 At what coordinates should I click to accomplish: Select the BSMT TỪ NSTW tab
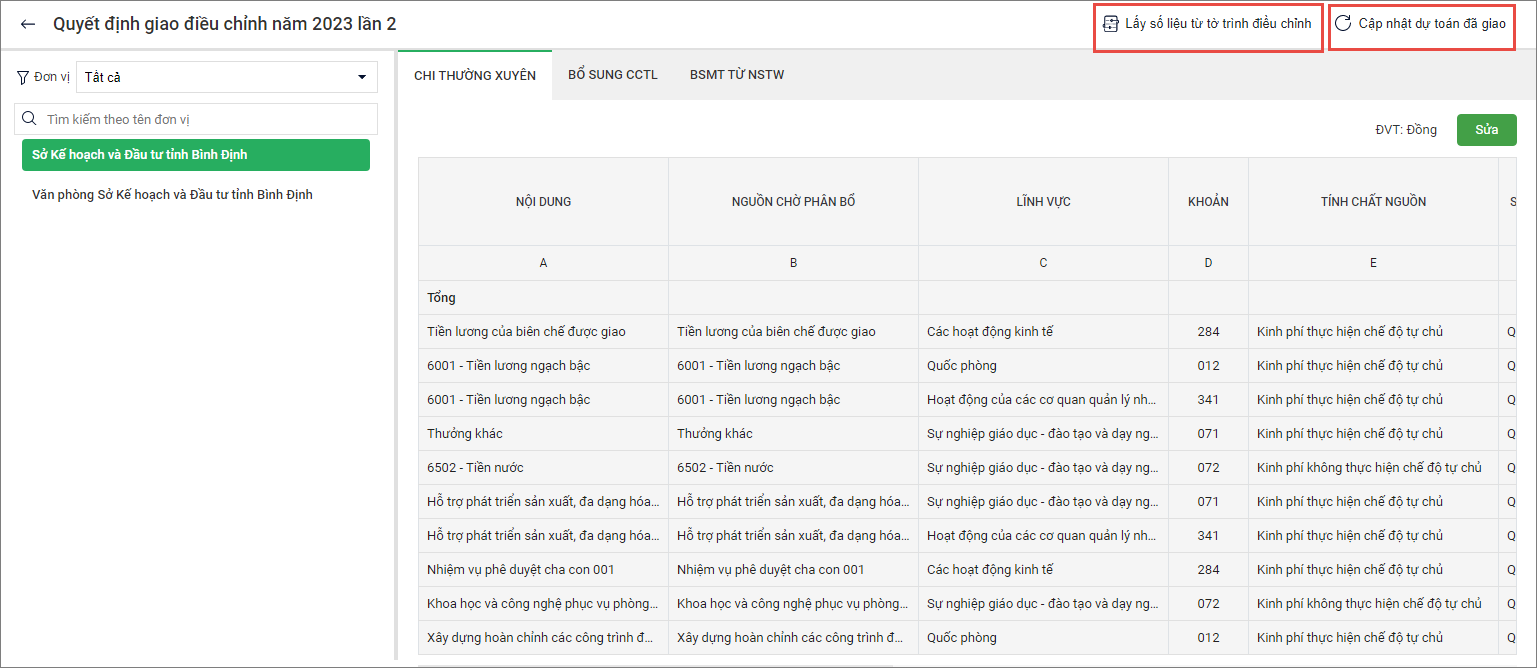point(736,75)
